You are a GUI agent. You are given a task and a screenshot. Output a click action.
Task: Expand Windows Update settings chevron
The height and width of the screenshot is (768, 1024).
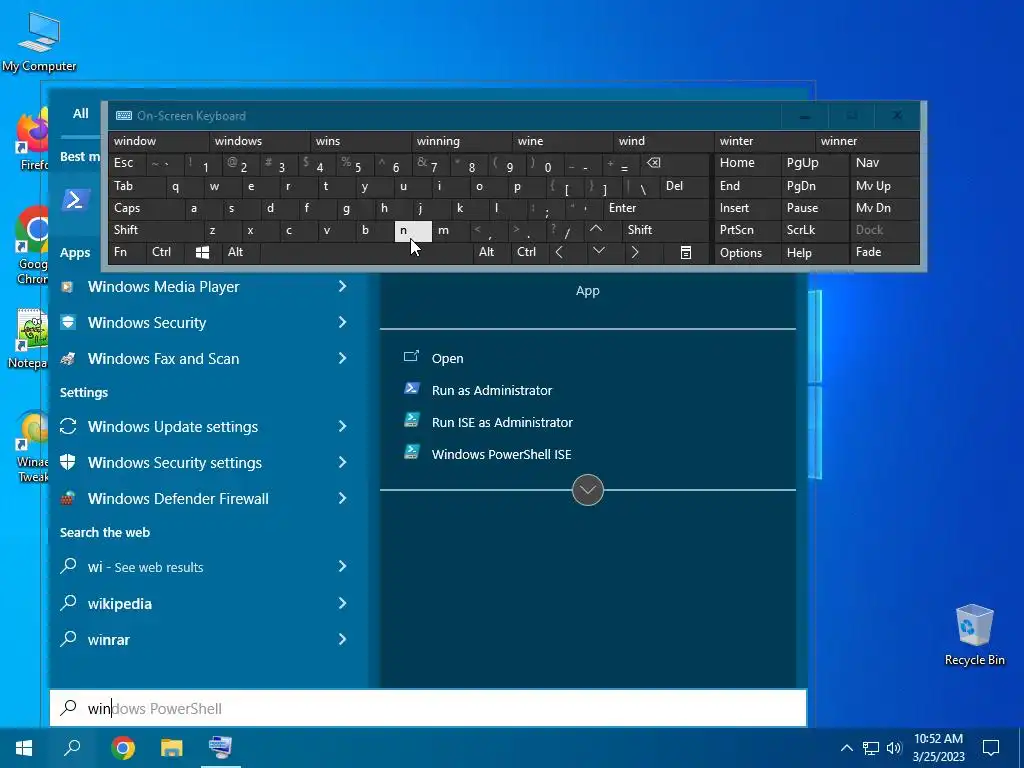(342, 426)
